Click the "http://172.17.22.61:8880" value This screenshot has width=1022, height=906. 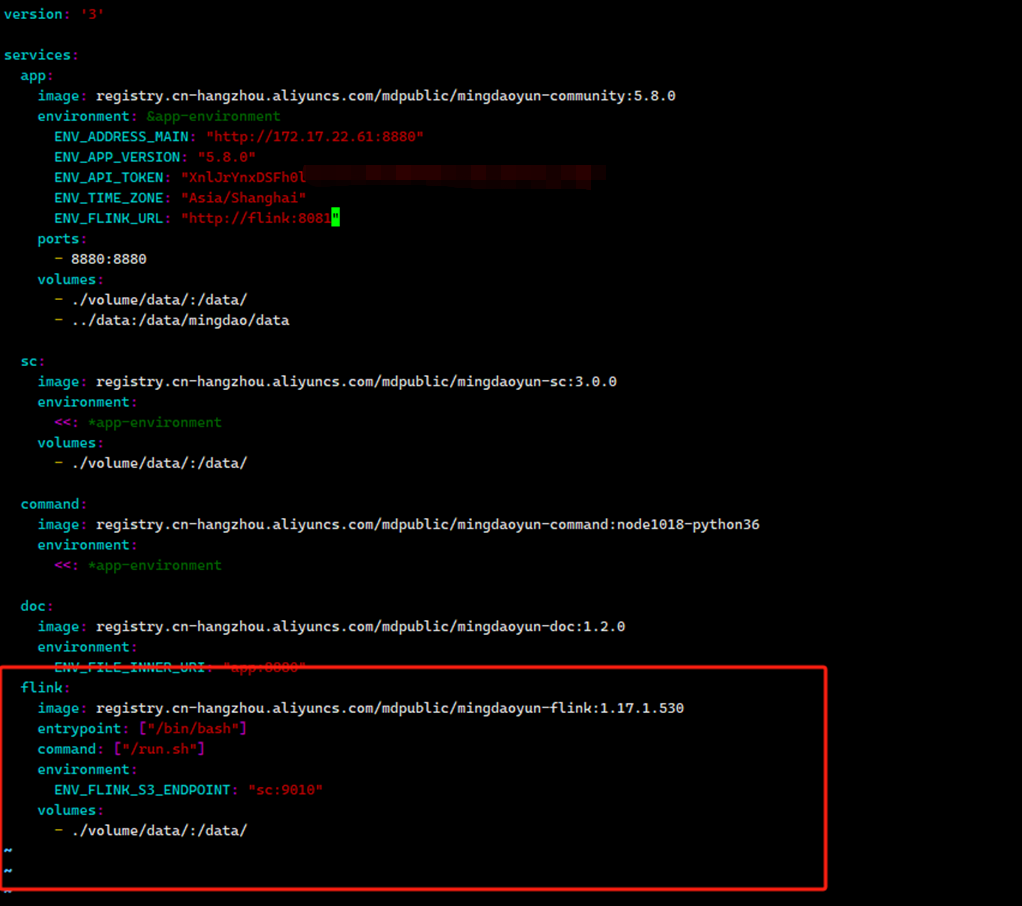(315, 137)
